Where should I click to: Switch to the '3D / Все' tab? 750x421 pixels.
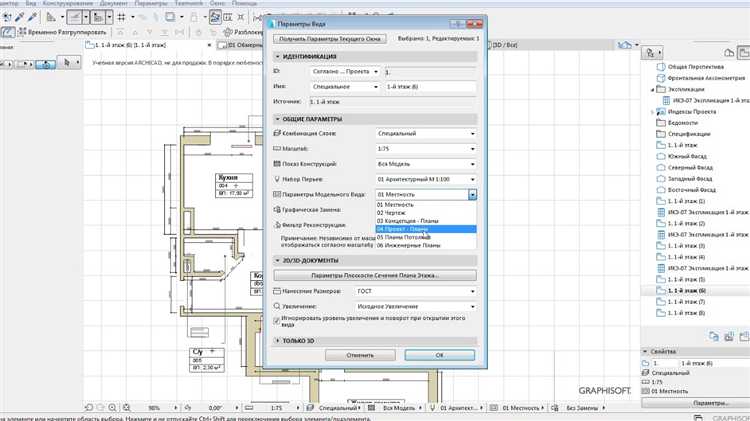click(504, 45)
